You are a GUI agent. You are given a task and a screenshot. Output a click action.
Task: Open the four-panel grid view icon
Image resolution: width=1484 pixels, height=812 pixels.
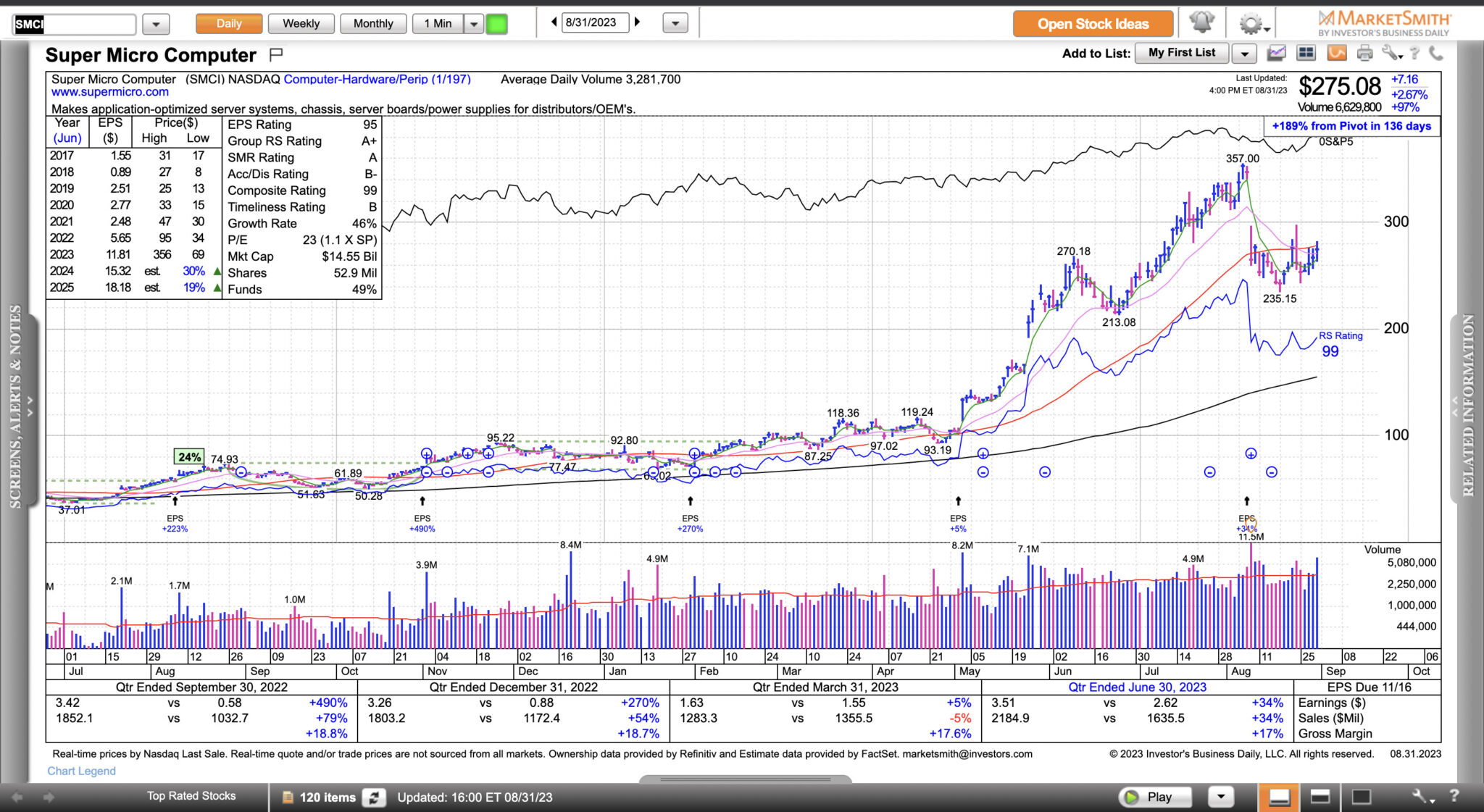coord(1306,53)
